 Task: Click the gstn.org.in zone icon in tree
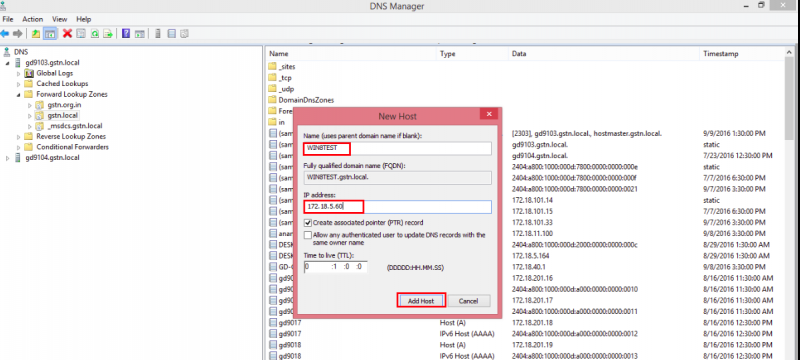tap(40, 105)
